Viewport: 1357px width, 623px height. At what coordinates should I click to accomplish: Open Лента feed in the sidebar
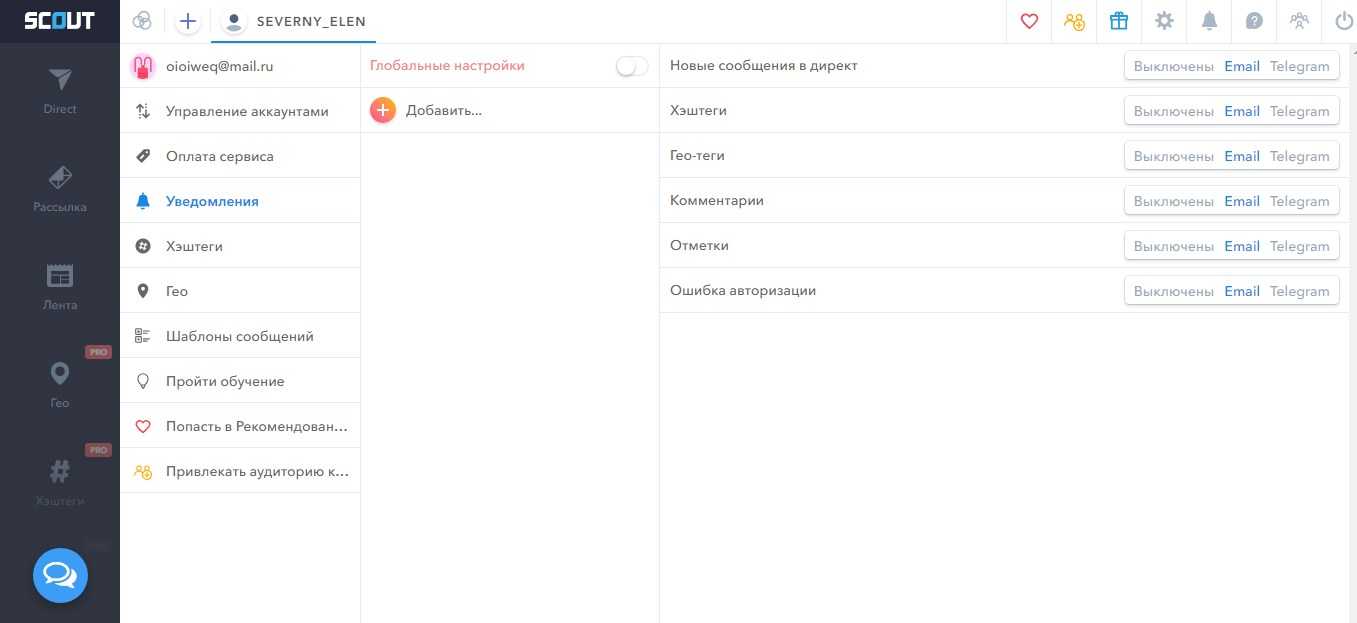pyautogui.click(x=60, y=286)
